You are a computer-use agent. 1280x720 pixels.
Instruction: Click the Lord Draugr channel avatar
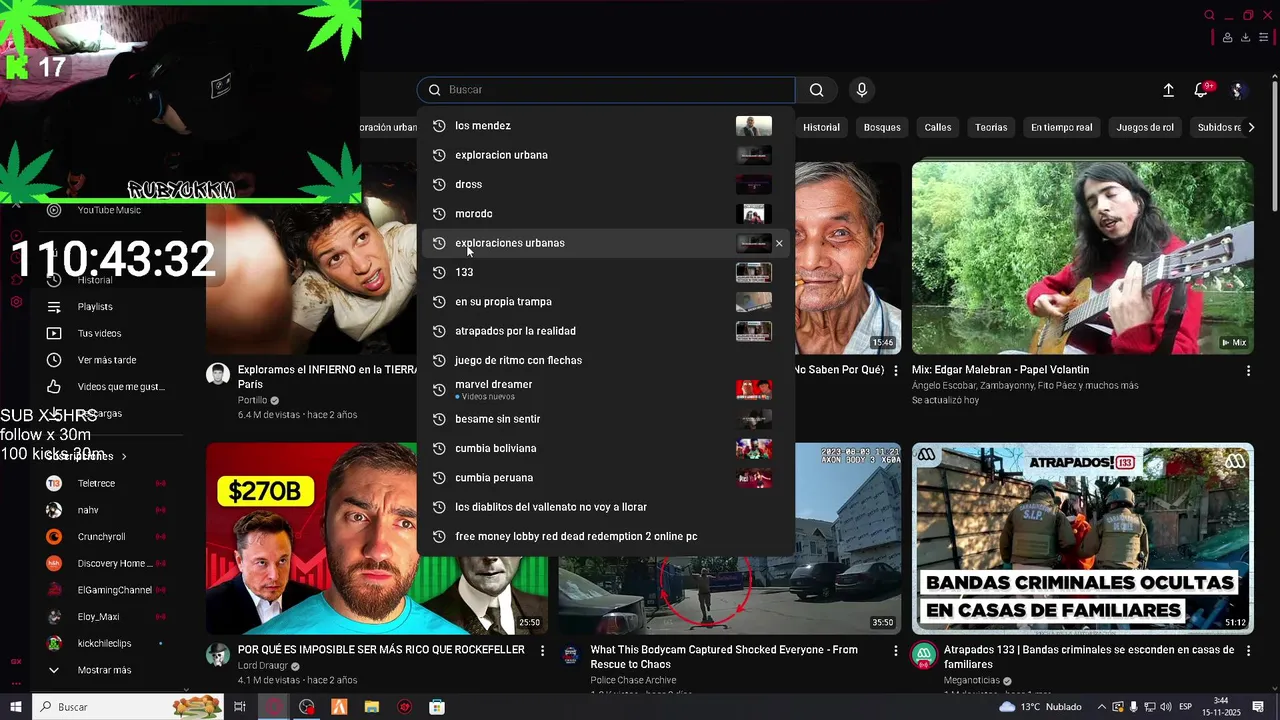(x=218, y=655)
